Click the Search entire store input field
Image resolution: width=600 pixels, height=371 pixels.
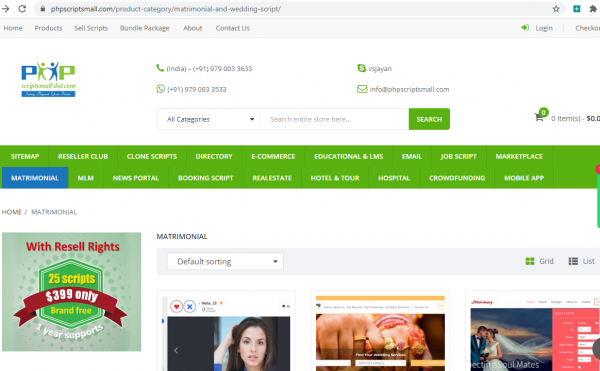click(x=335, y=119)
